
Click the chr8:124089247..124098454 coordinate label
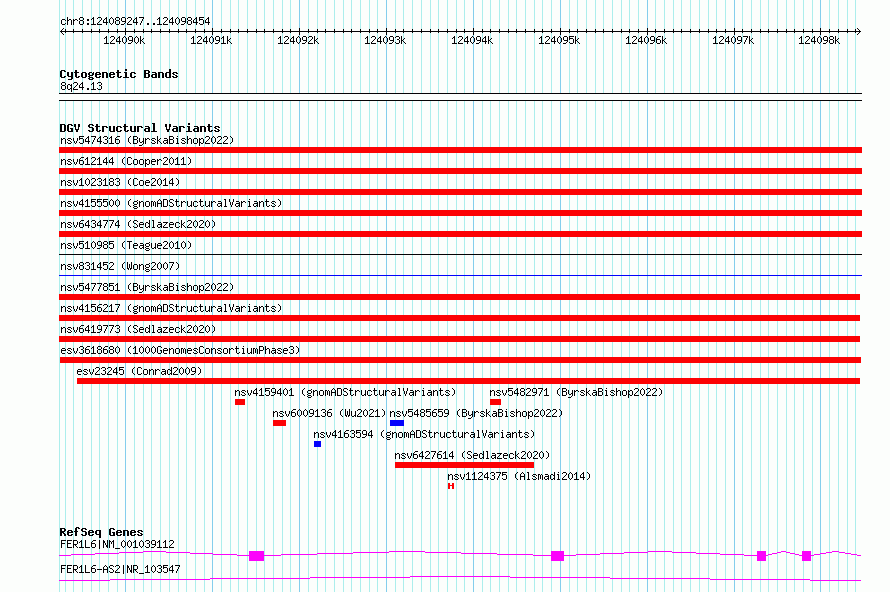click(135, 21)
